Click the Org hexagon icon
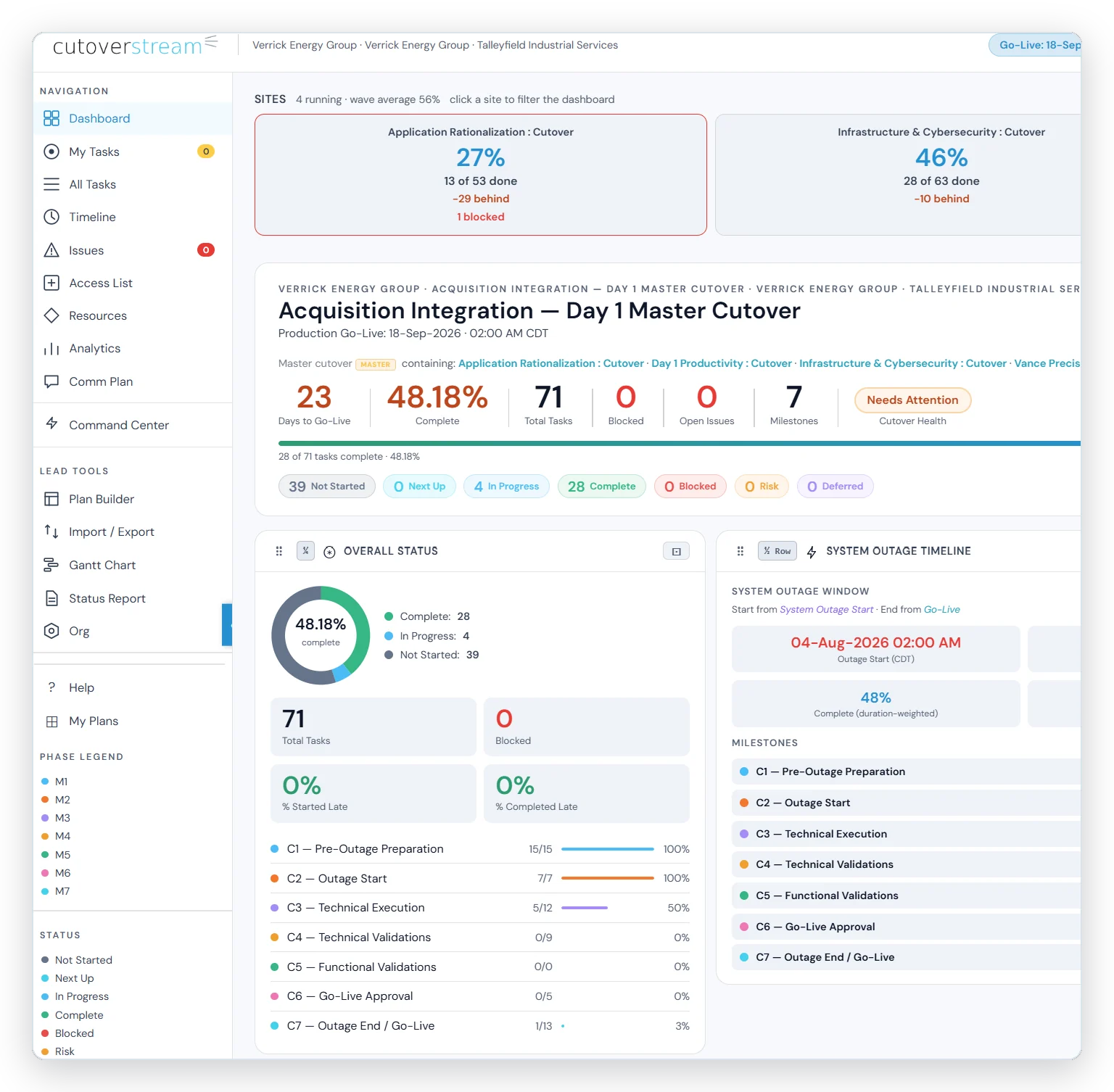Viewport: 1114px width, 1092px height. click(51, 631)
